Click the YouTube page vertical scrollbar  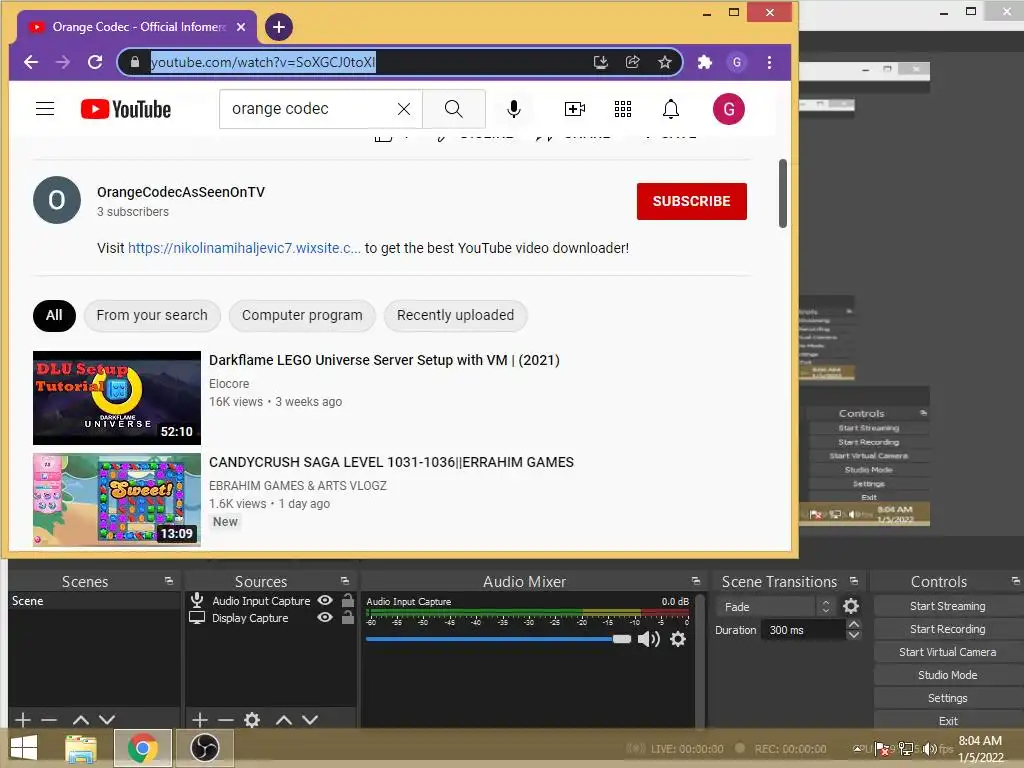point(782,193)
